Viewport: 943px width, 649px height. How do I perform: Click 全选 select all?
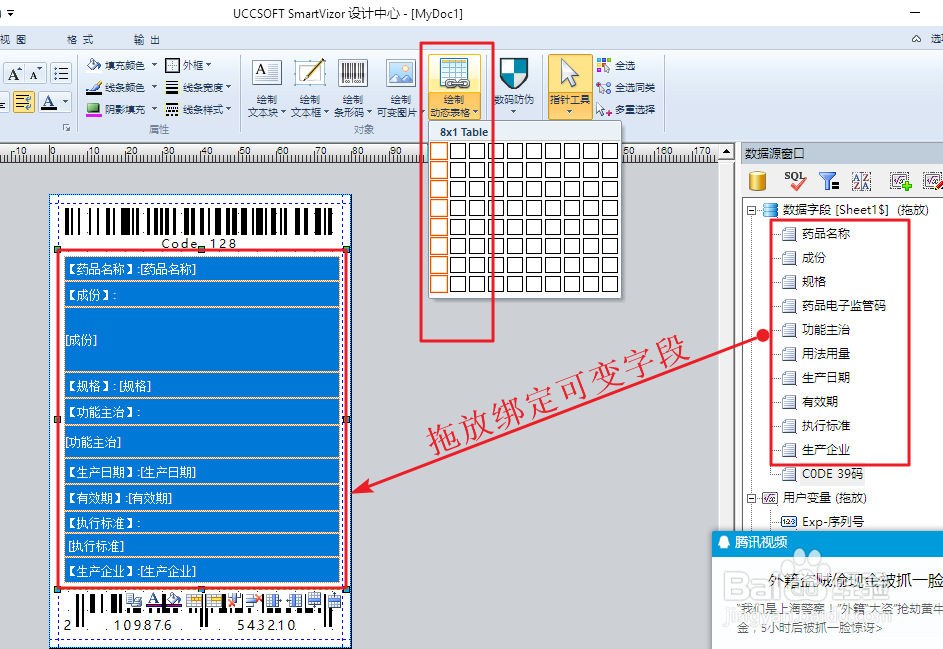click(616, 65)
